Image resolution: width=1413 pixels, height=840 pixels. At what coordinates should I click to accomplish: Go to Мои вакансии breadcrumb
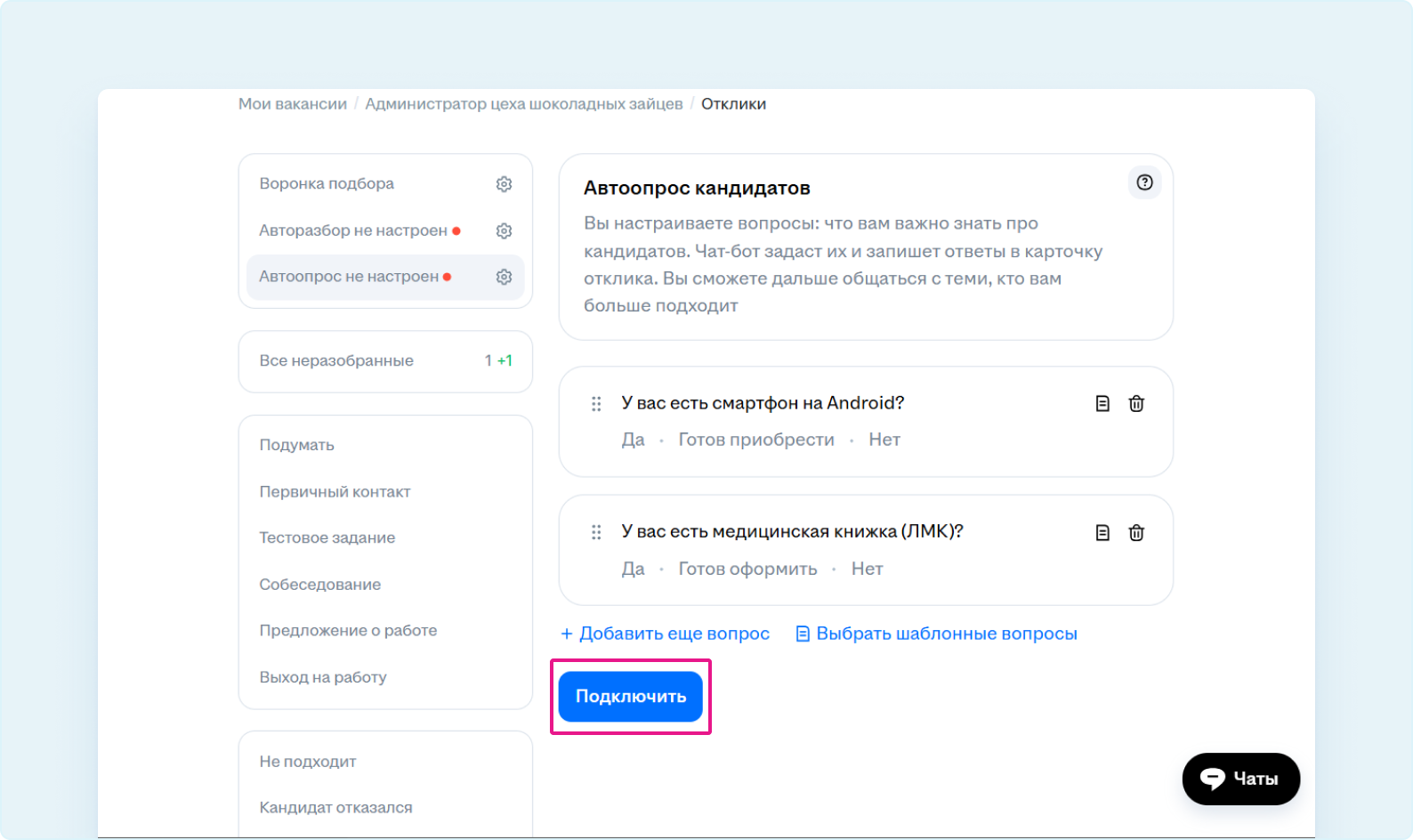(x=293, y=104)
